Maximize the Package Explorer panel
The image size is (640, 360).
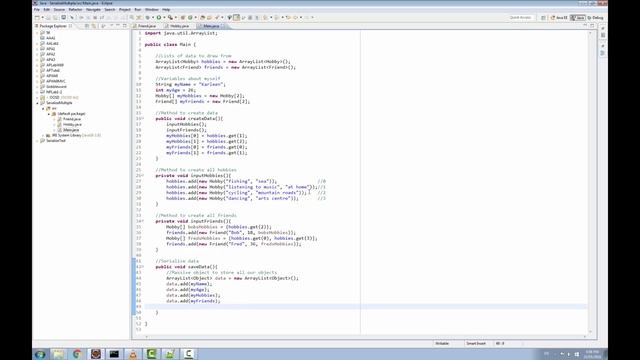(x=124, y=26)
